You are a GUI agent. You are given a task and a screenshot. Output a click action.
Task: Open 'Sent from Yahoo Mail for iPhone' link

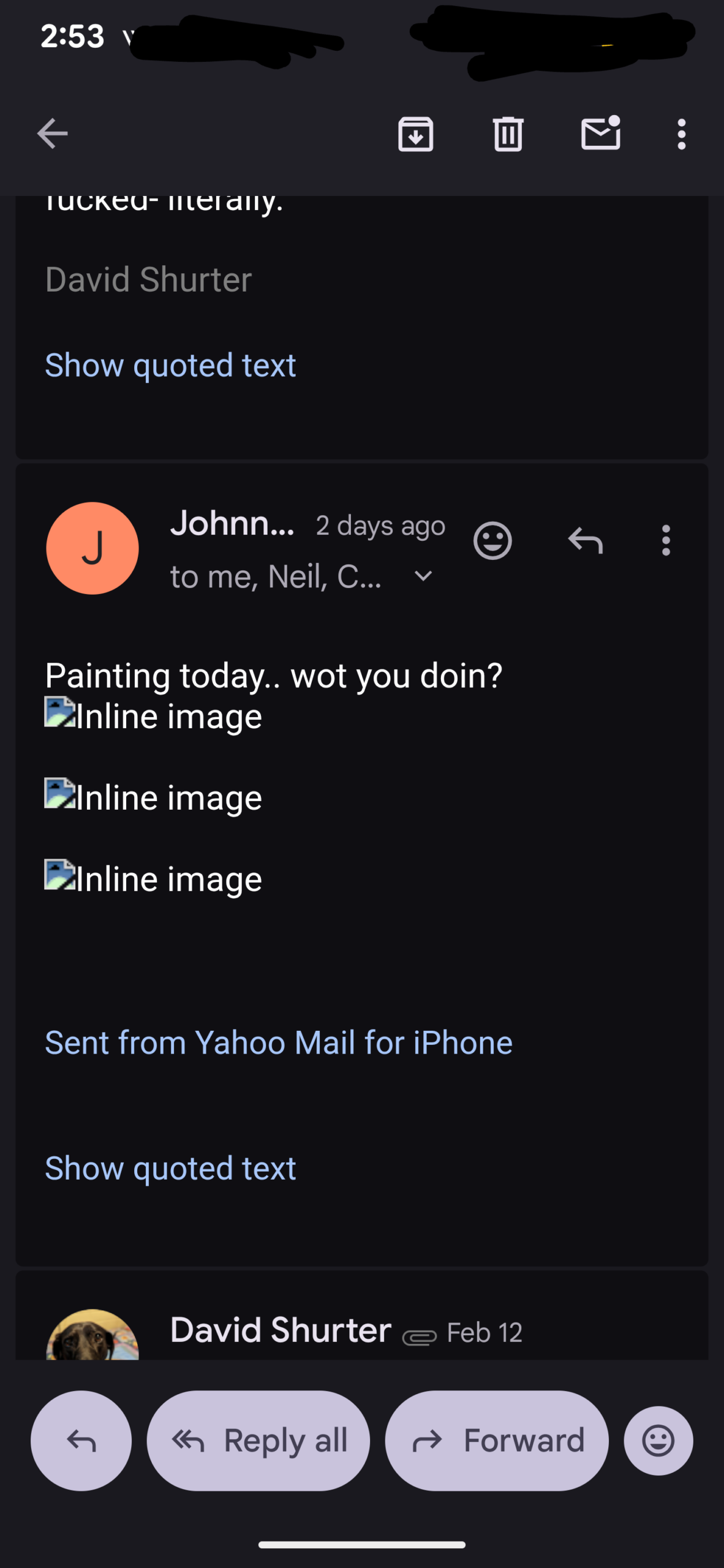coord(279,1043)
